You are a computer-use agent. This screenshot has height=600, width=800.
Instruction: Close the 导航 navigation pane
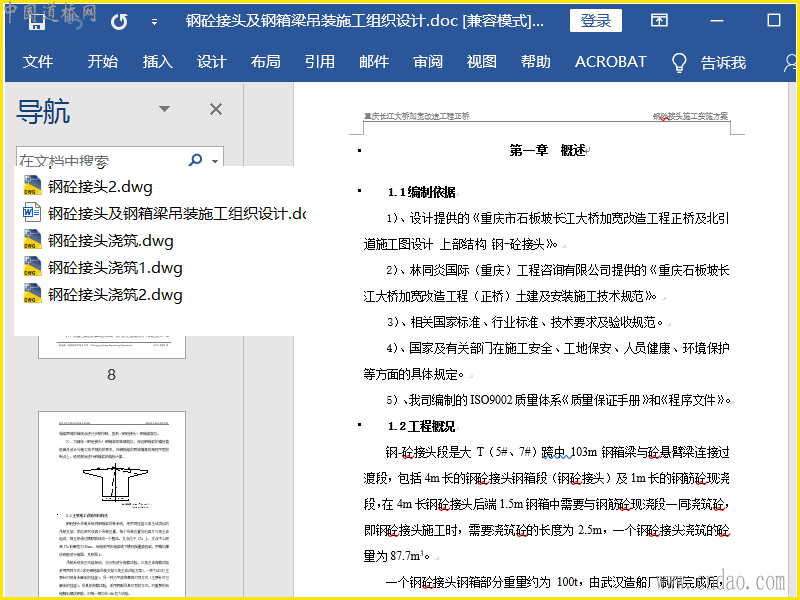tap(216, 109)
